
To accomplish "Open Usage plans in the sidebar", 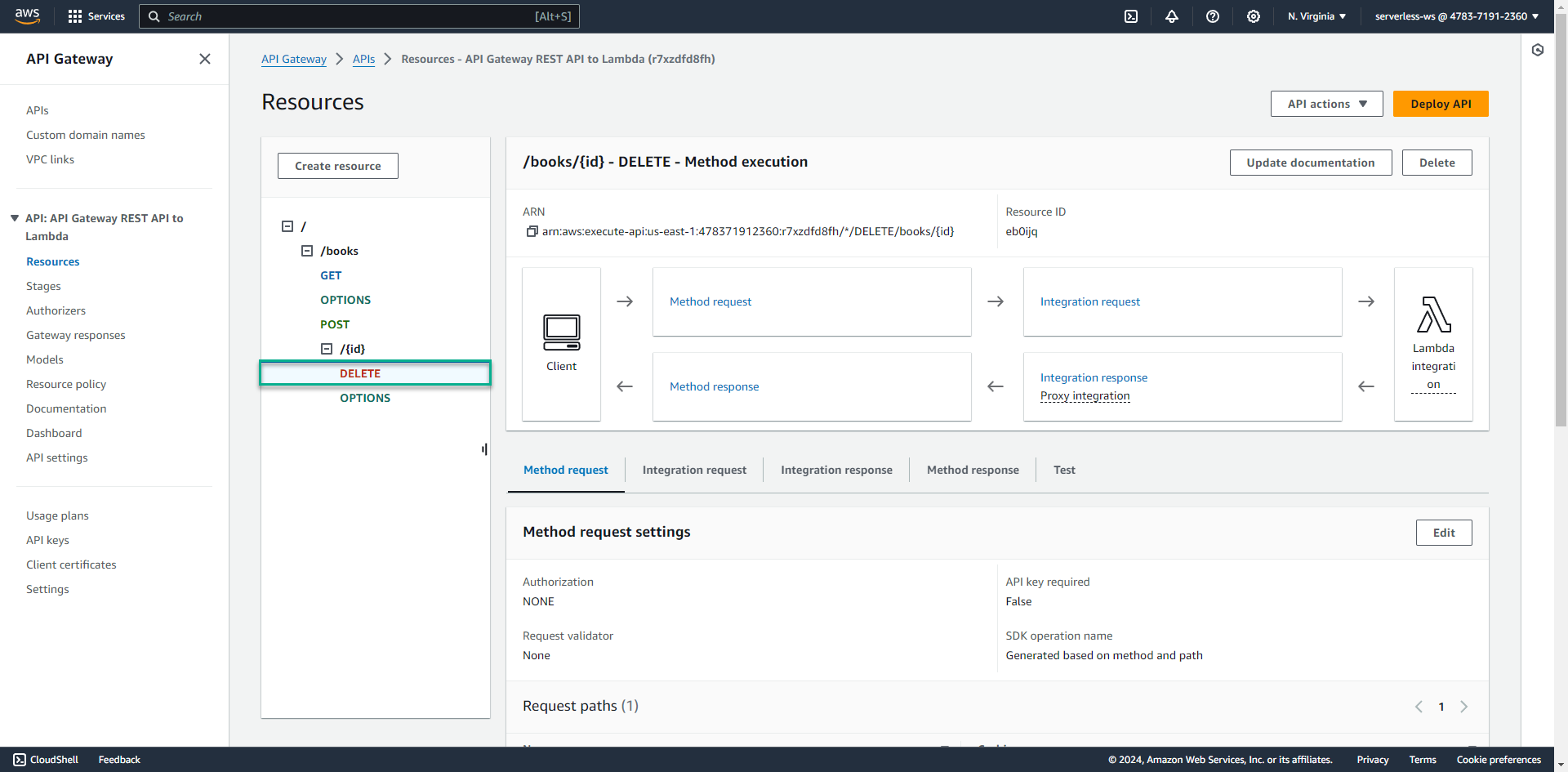I will 57,515.
